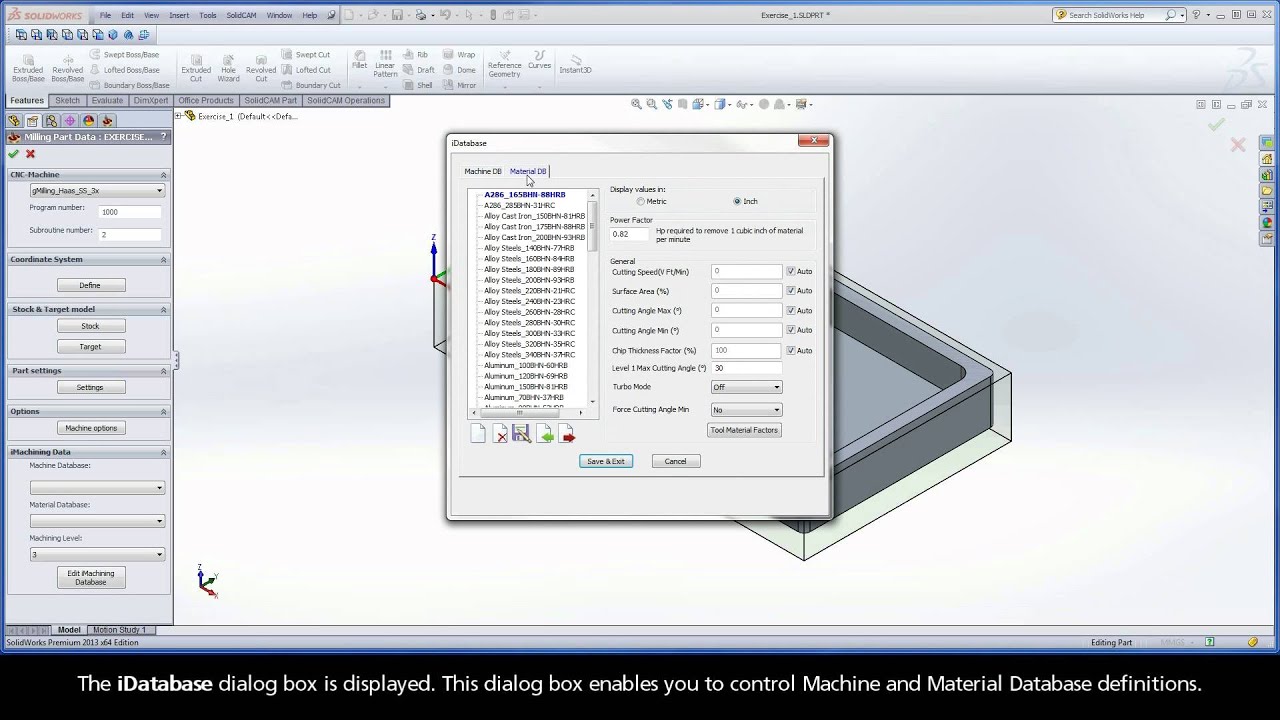Collapse the Stock & Target model section
1280x720 pixels.
tap(164, 310)
